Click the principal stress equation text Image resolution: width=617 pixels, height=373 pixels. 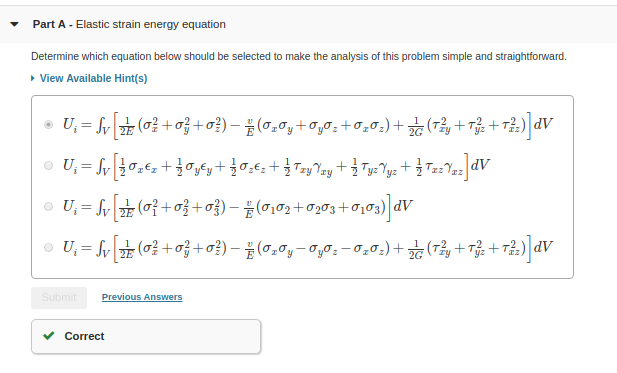point(237,207)
